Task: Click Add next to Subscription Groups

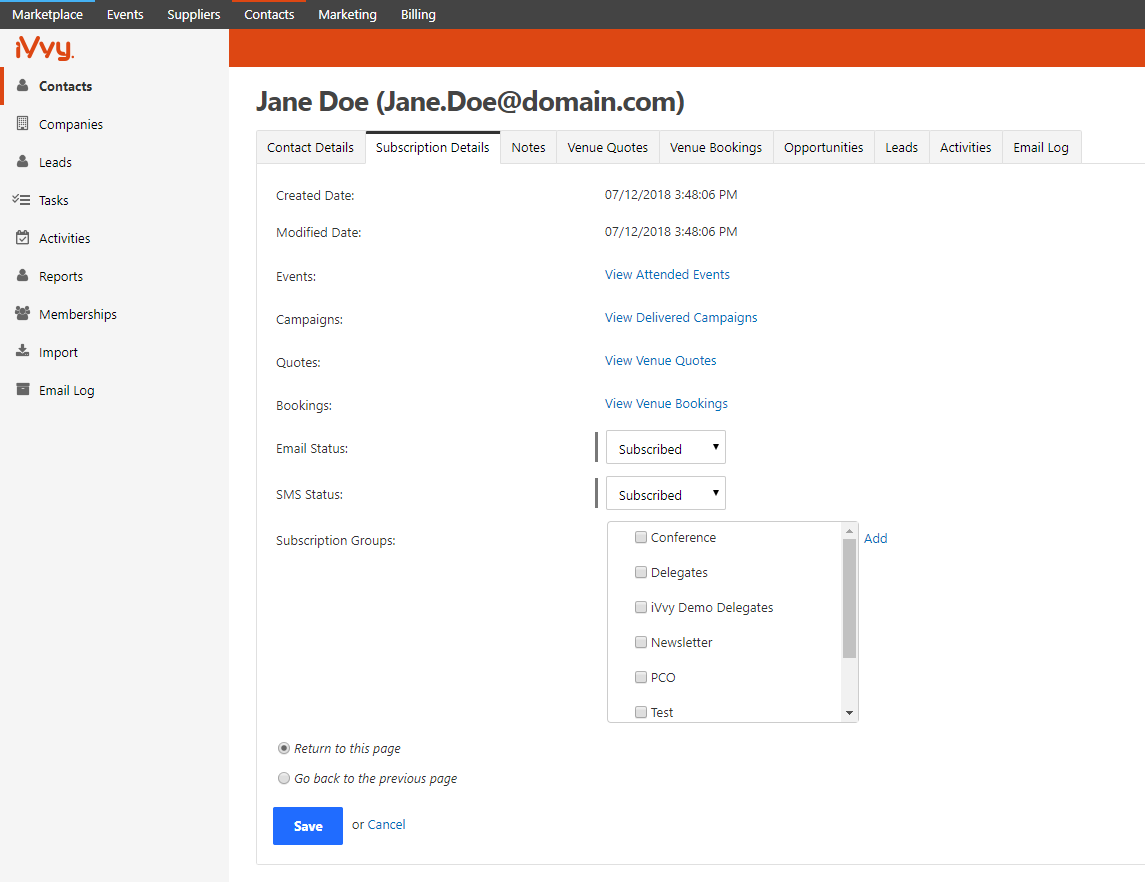Action: click(876, 538)
